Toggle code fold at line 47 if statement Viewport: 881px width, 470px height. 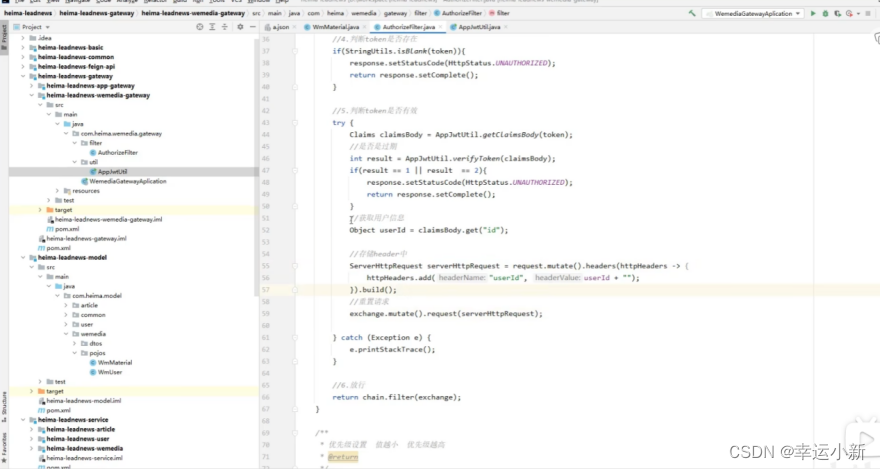point(295,170)
